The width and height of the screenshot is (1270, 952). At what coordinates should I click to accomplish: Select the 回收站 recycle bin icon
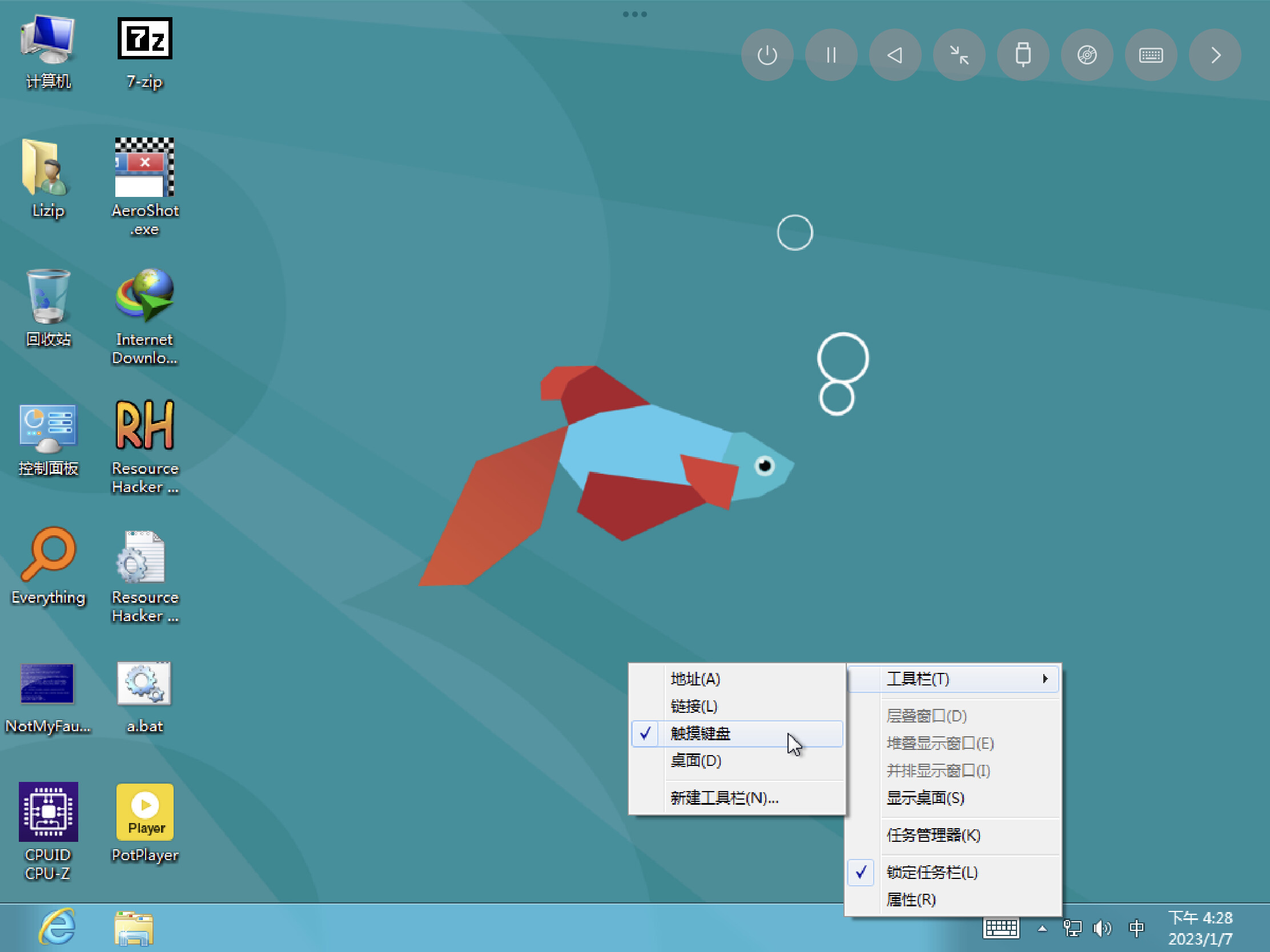tap(47, 308)
